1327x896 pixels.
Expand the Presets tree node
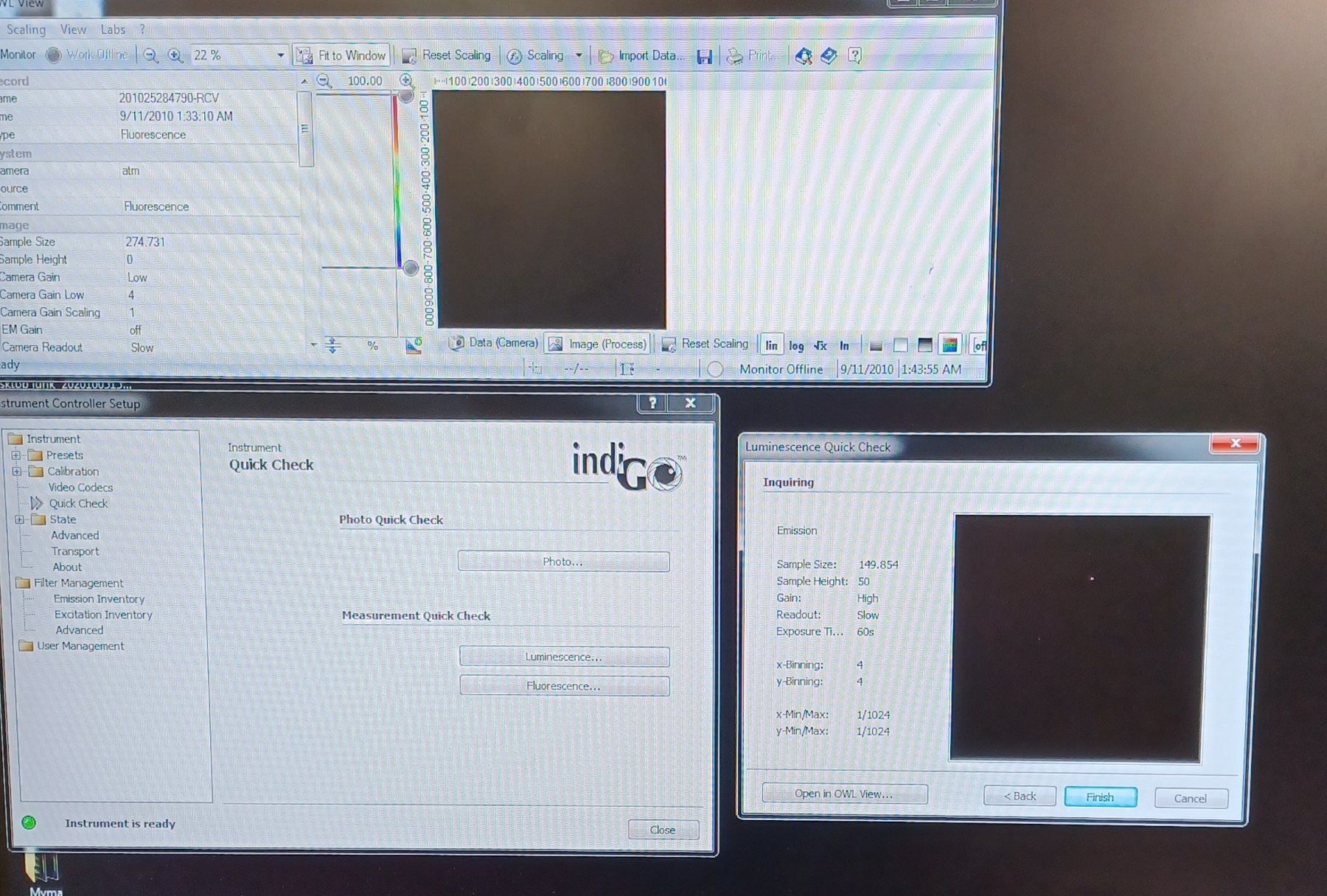click(x=16, y=455)
